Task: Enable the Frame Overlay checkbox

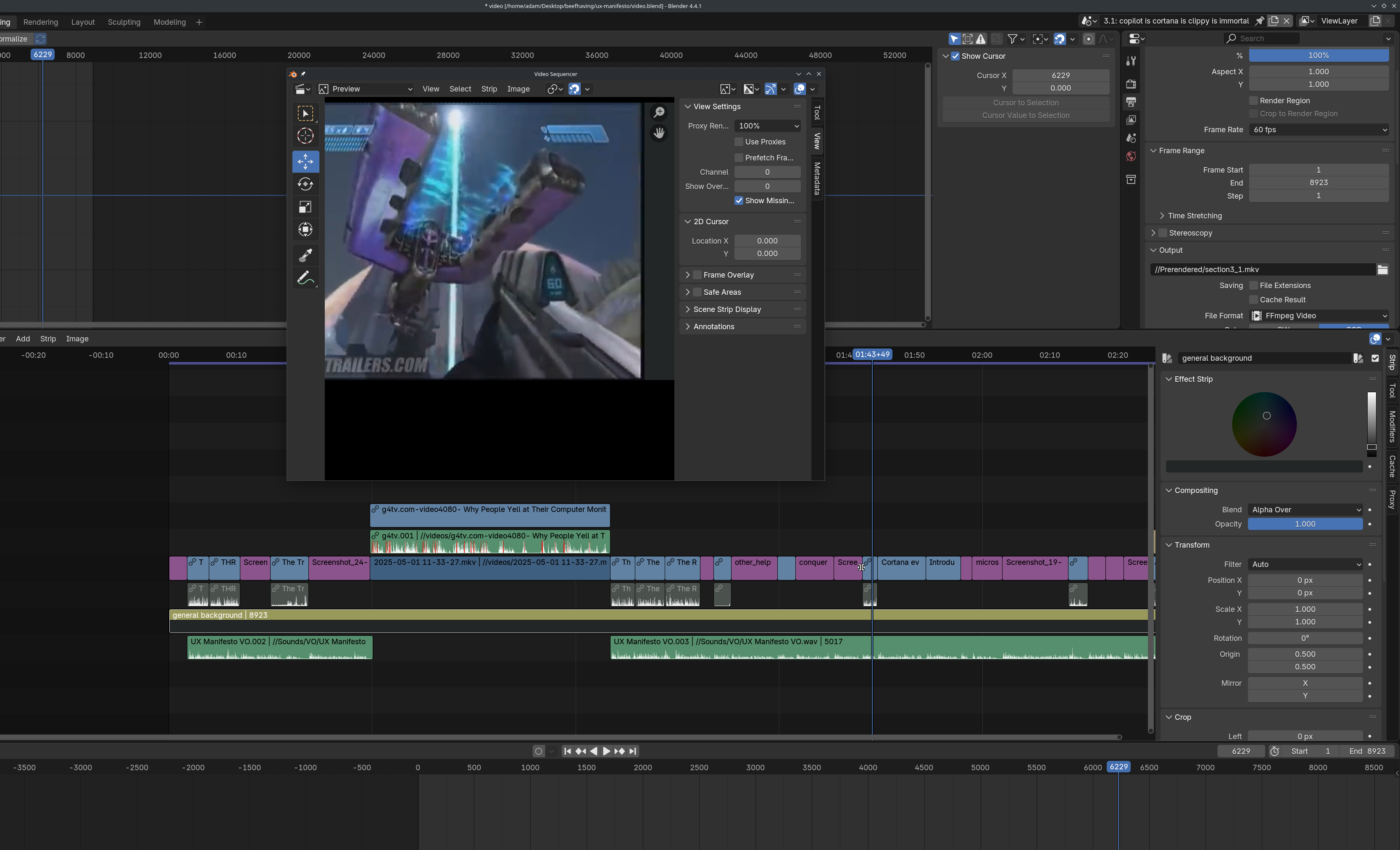Action: click(x=697, y=275)
